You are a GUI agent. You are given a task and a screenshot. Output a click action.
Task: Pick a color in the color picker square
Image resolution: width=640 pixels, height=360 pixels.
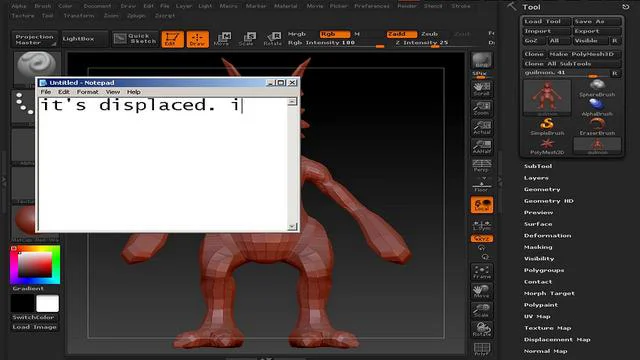35,264
